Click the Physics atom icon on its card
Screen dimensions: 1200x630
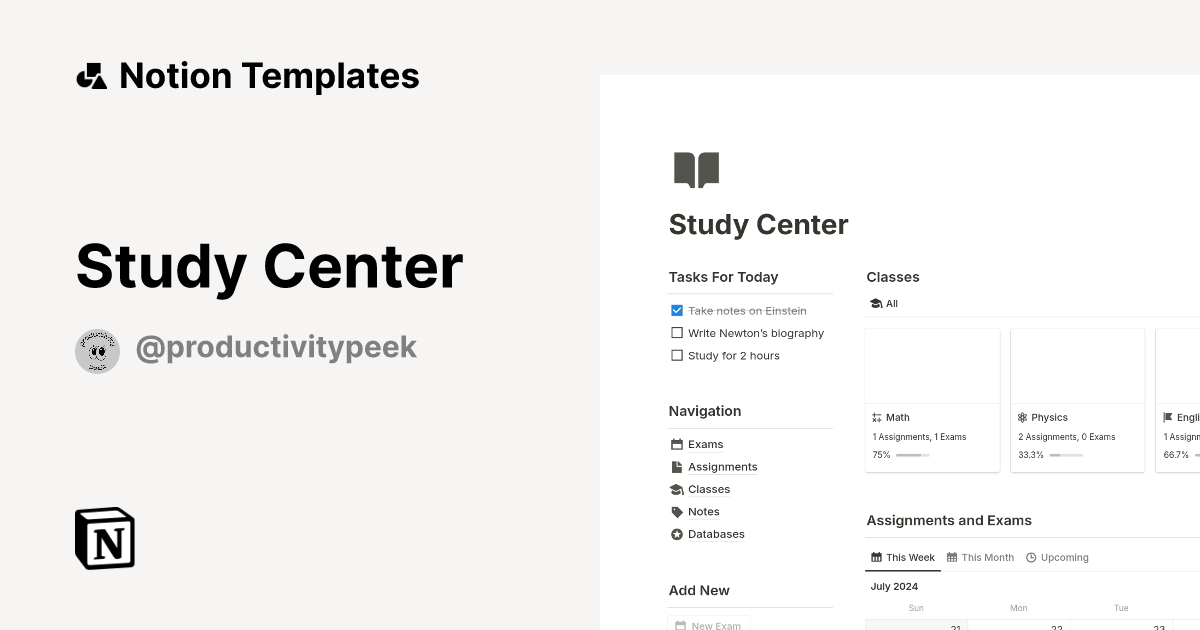tap(1022, 417)
